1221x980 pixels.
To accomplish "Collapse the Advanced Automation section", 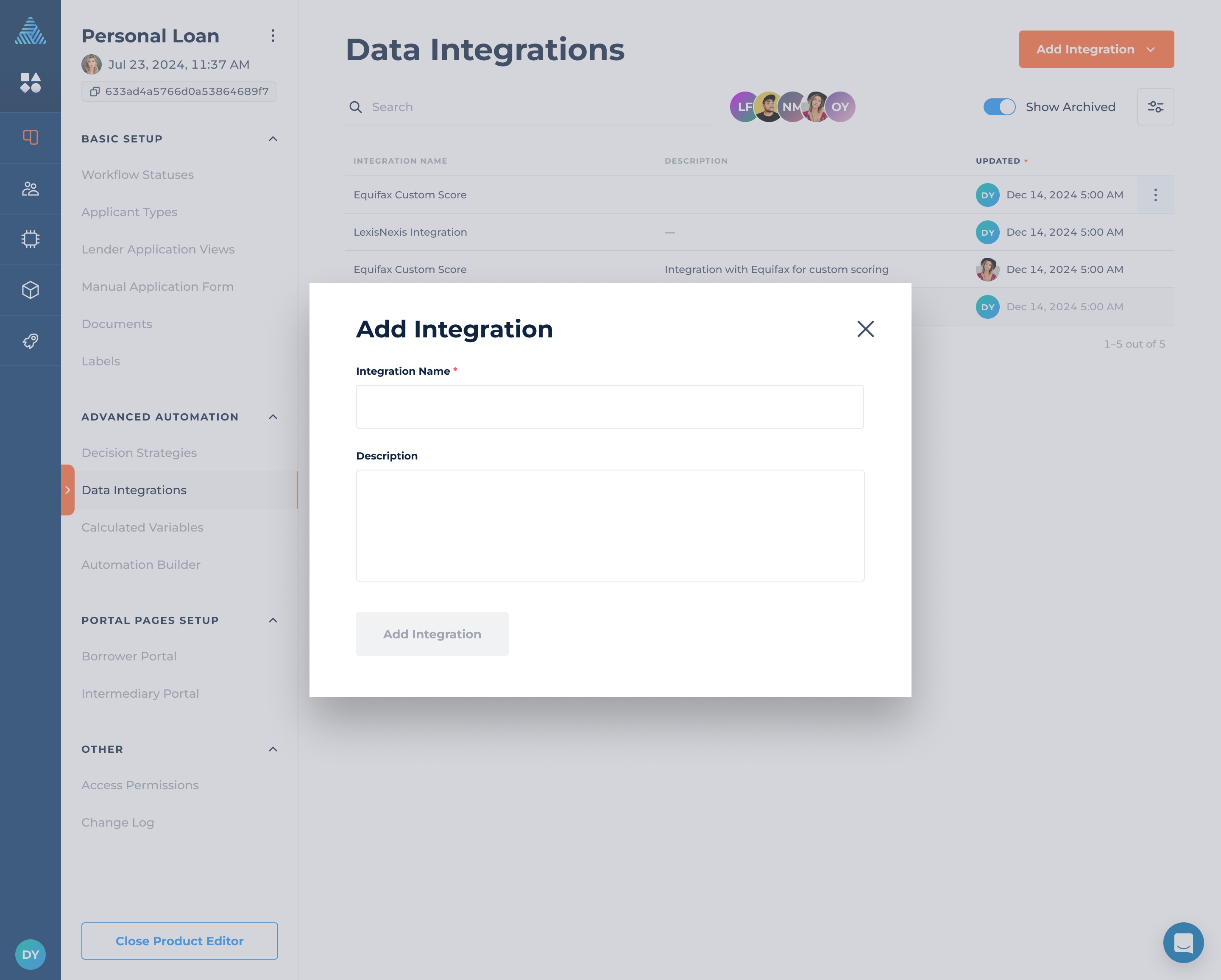I will pos(273,417).
